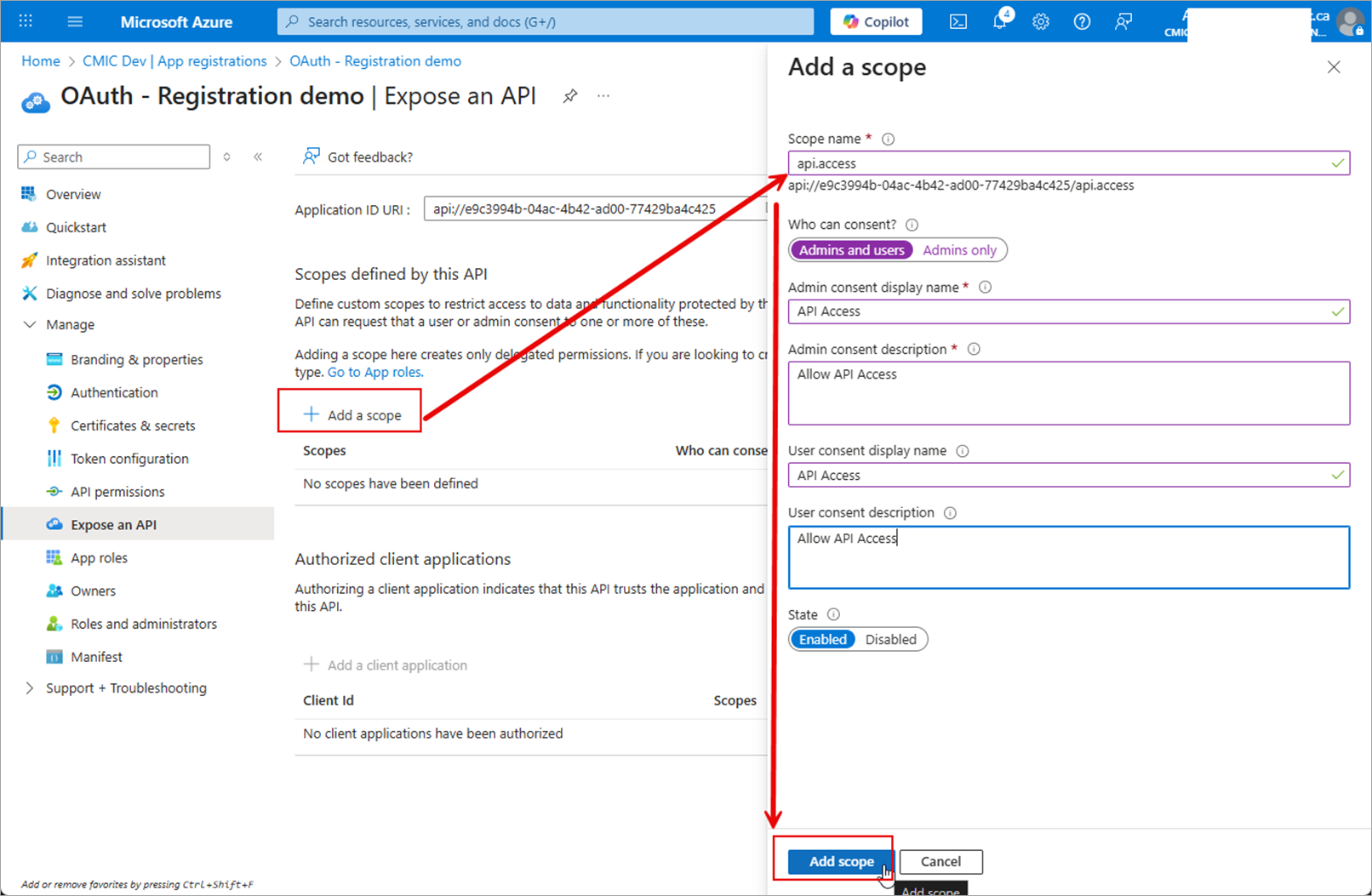Viewport: 1372px width, 896px height.
Task: Click the Add scope button
Action: [x=840, y=862]
